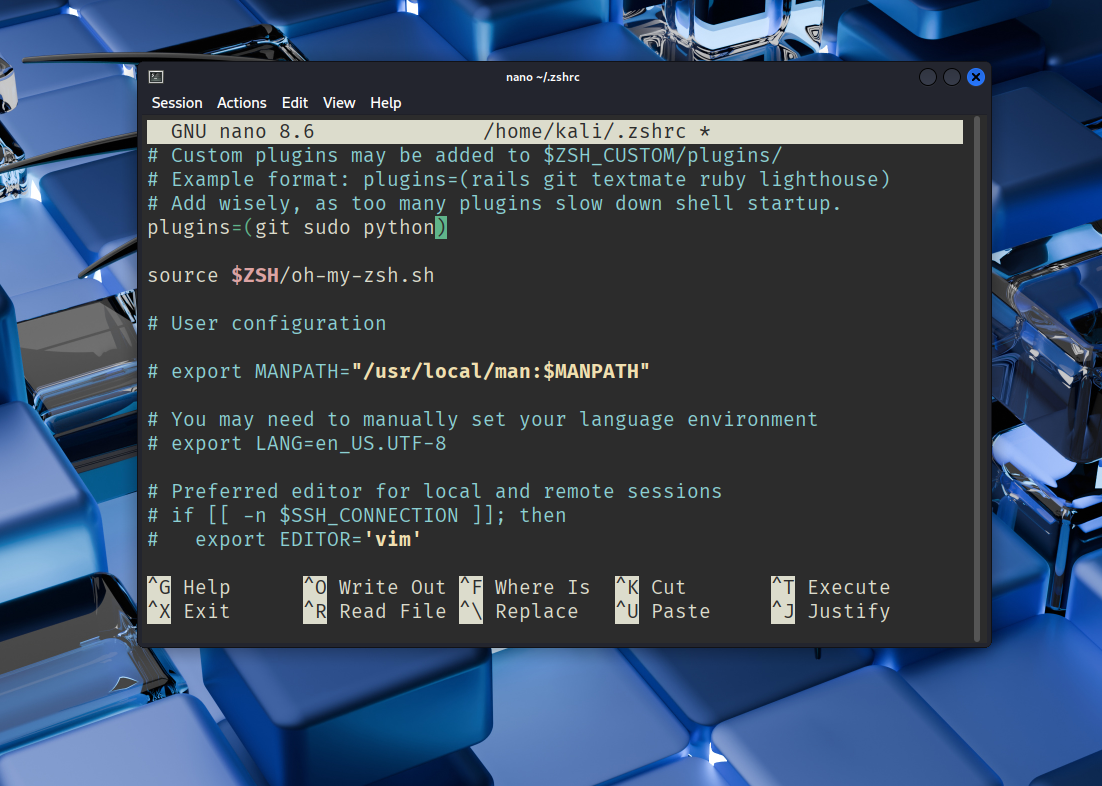Click the 'Example format: plugins=' comment line

point(519,179)
